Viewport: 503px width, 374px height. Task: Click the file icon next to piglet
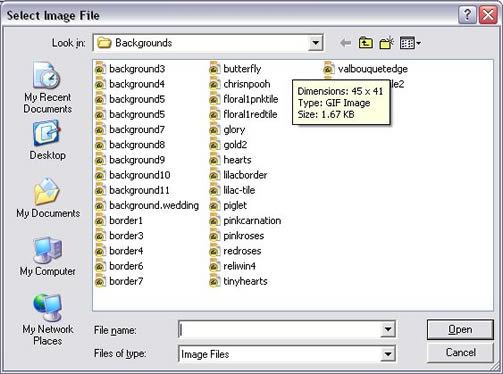214,205
